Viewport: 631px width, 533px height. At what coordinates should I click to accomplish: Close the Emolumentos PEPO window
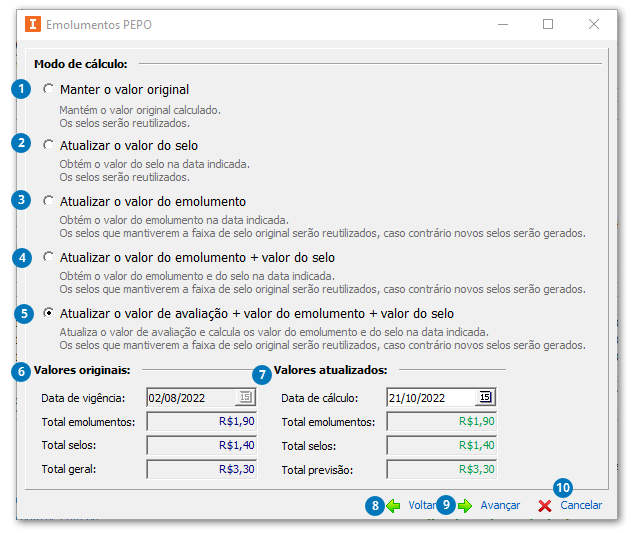[594, 25]
